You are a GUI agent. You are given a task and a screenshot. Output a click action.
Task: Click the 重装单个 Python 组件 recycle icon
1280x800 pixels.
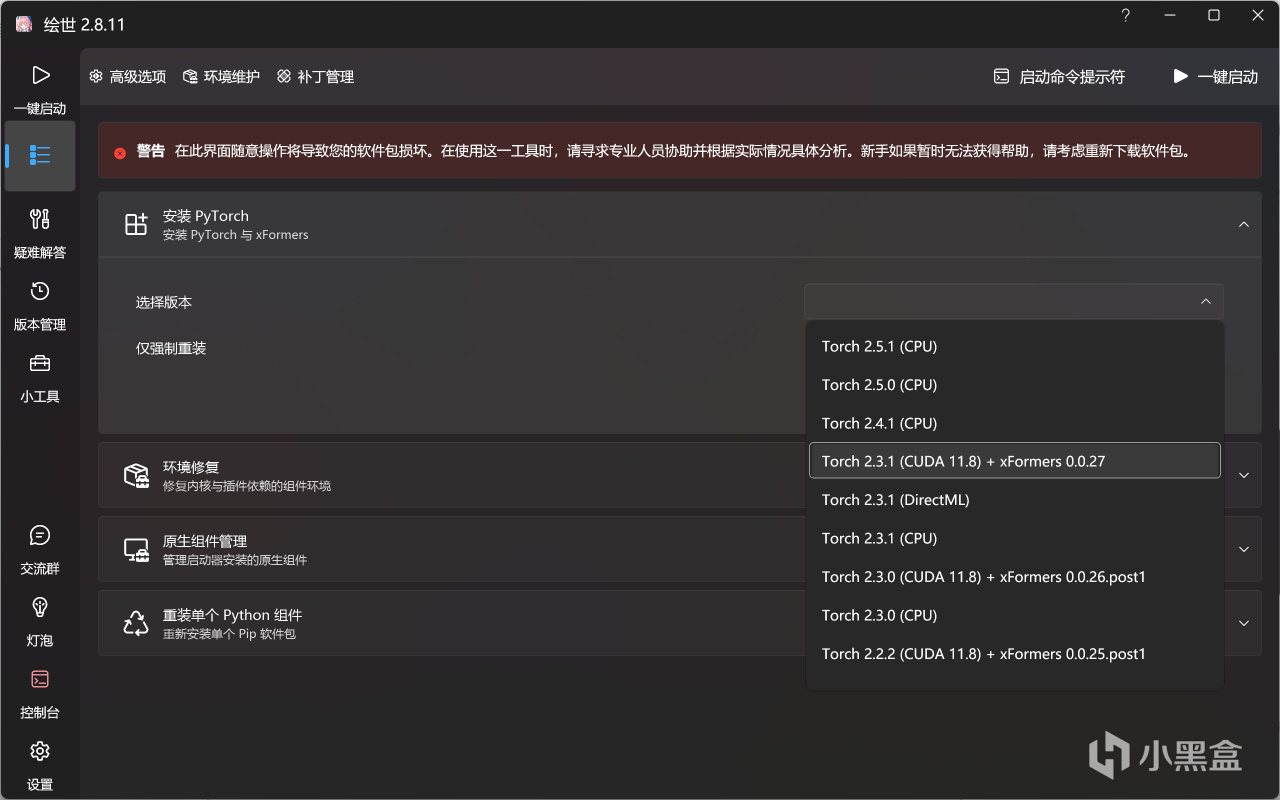point(136,623)
